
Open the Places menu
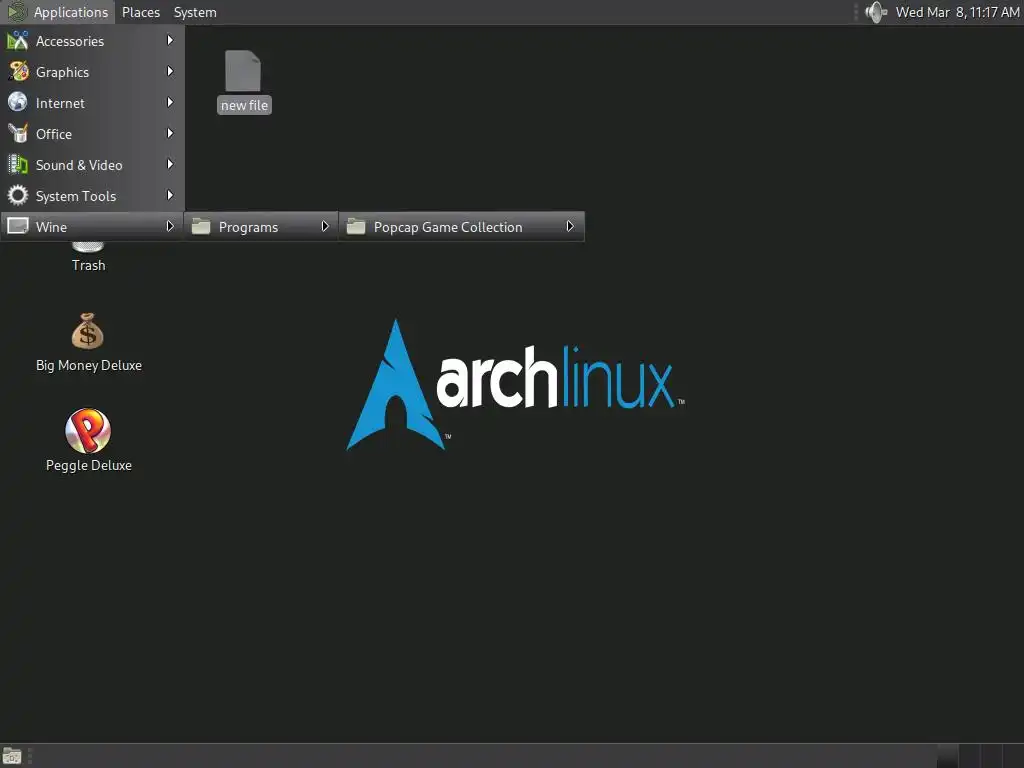pyautogui.click(x=140, y=12)
